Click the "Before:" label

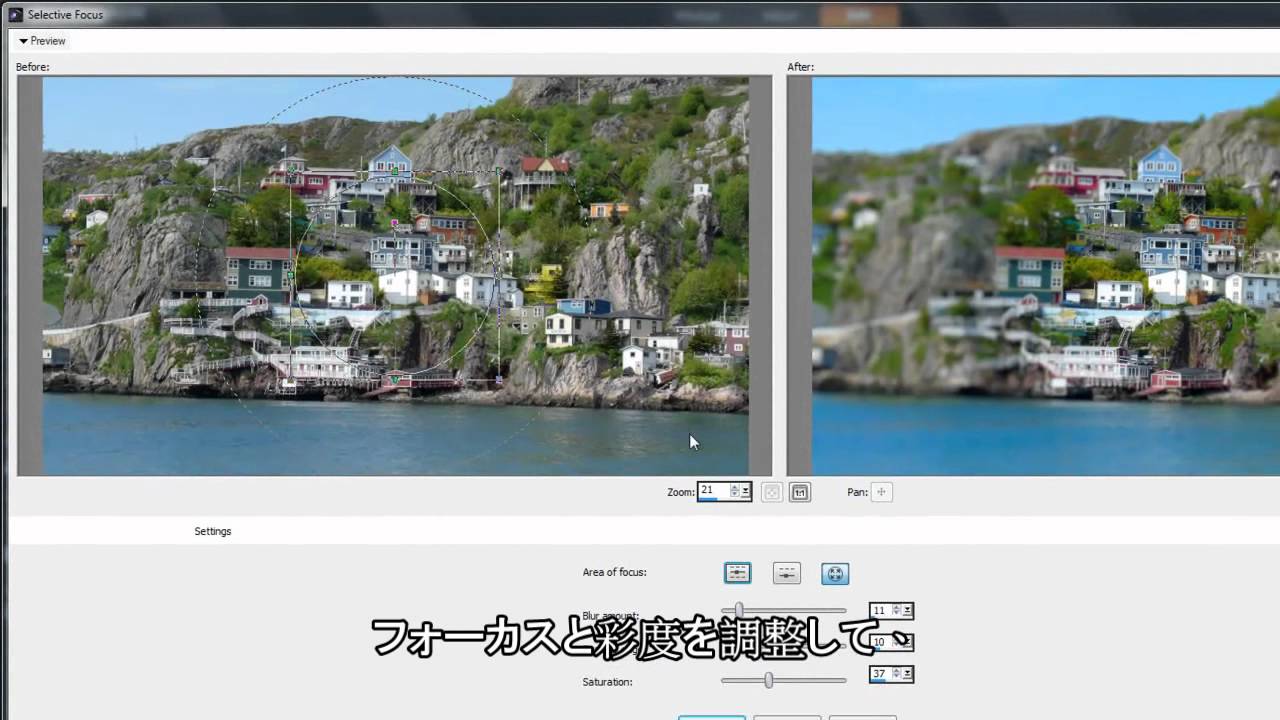tap(32, 67)
